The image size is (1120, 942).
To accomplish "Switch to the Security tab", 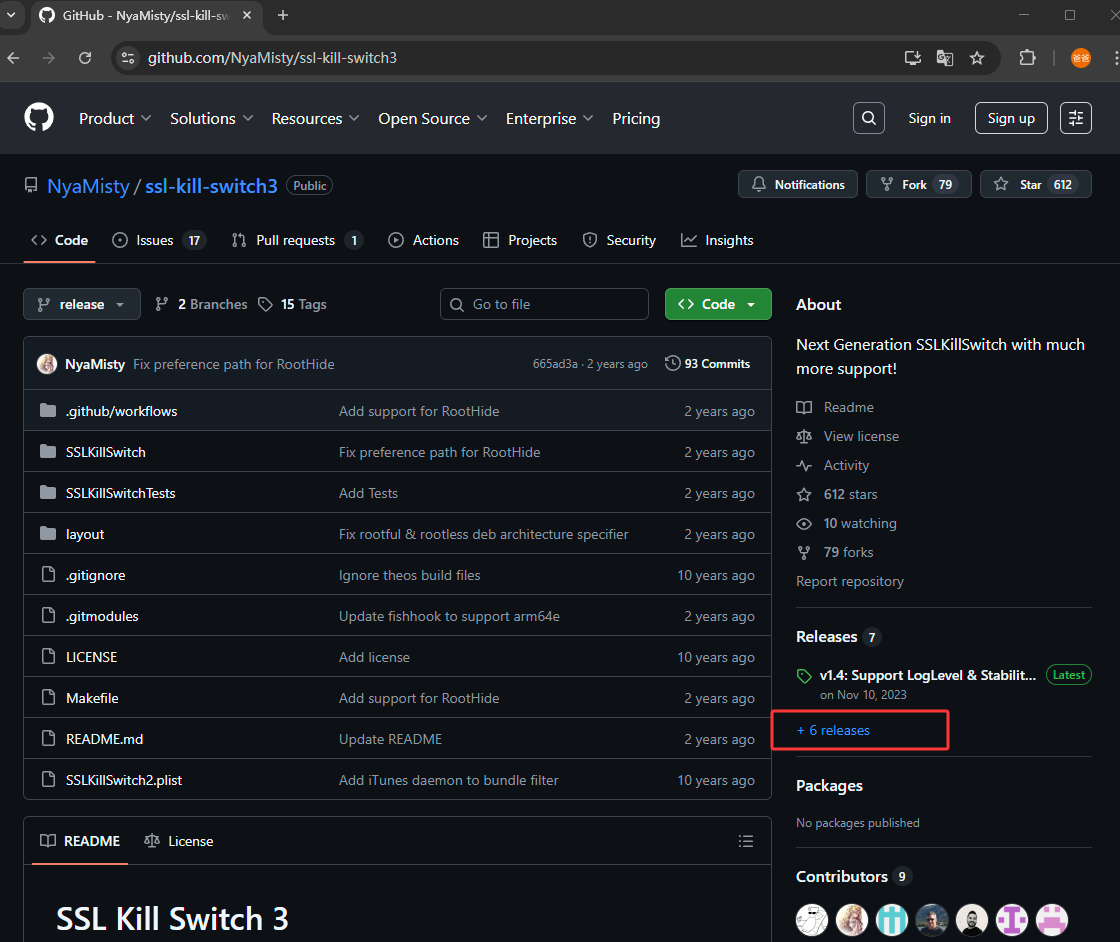I will (619, 241).
